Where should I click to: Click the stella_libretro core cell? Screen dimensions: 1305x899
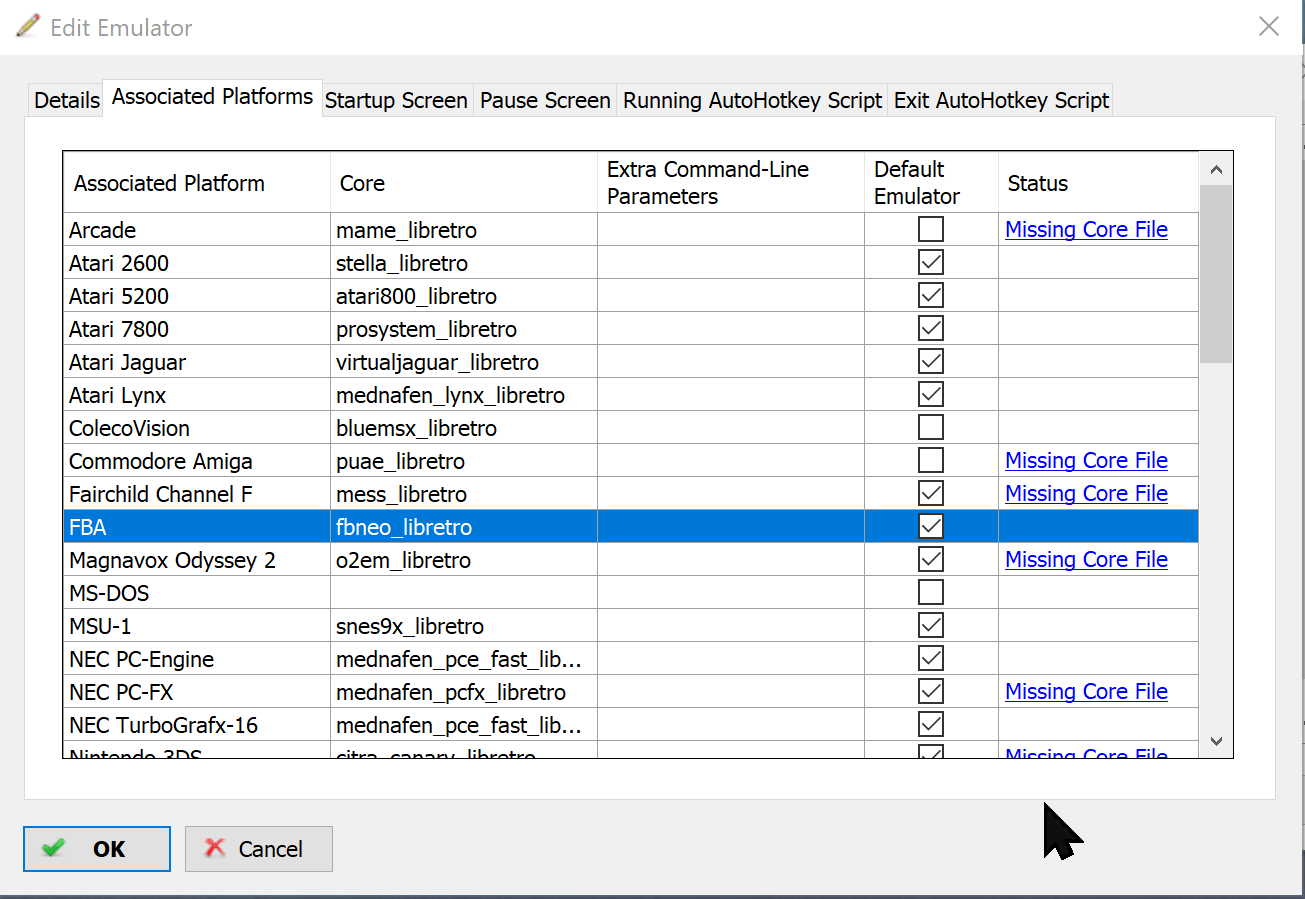click(464, 263)
